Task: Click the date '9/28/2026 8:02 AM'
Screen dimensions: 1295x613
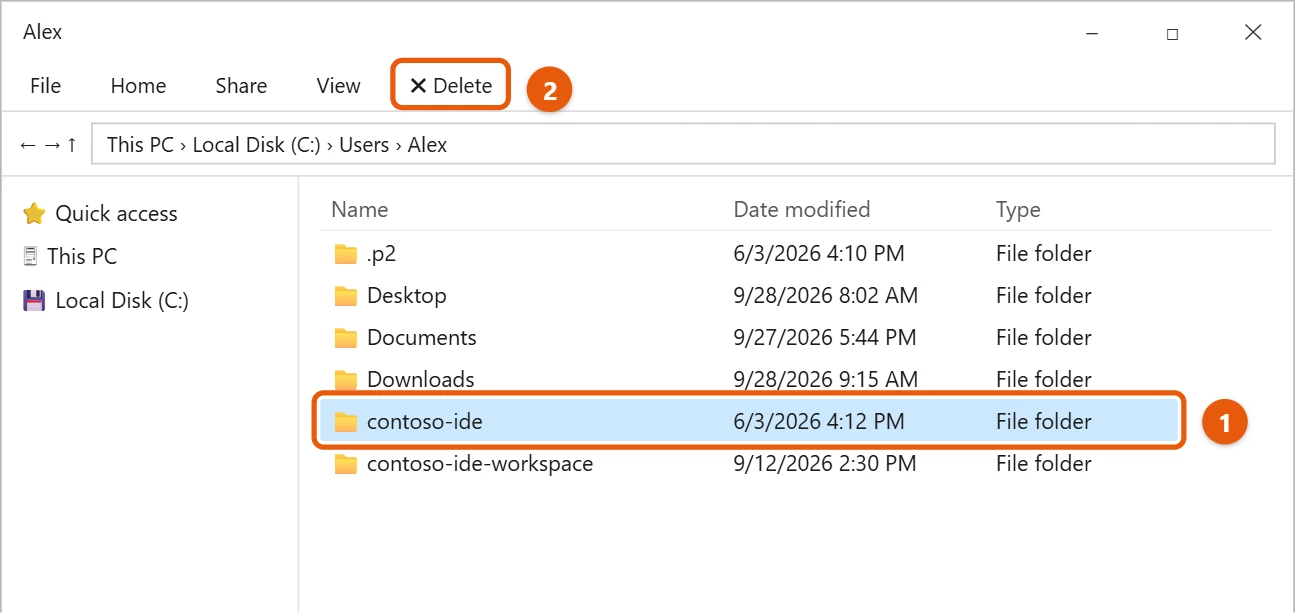Action: pyautogui.click(x=826, y=296)
